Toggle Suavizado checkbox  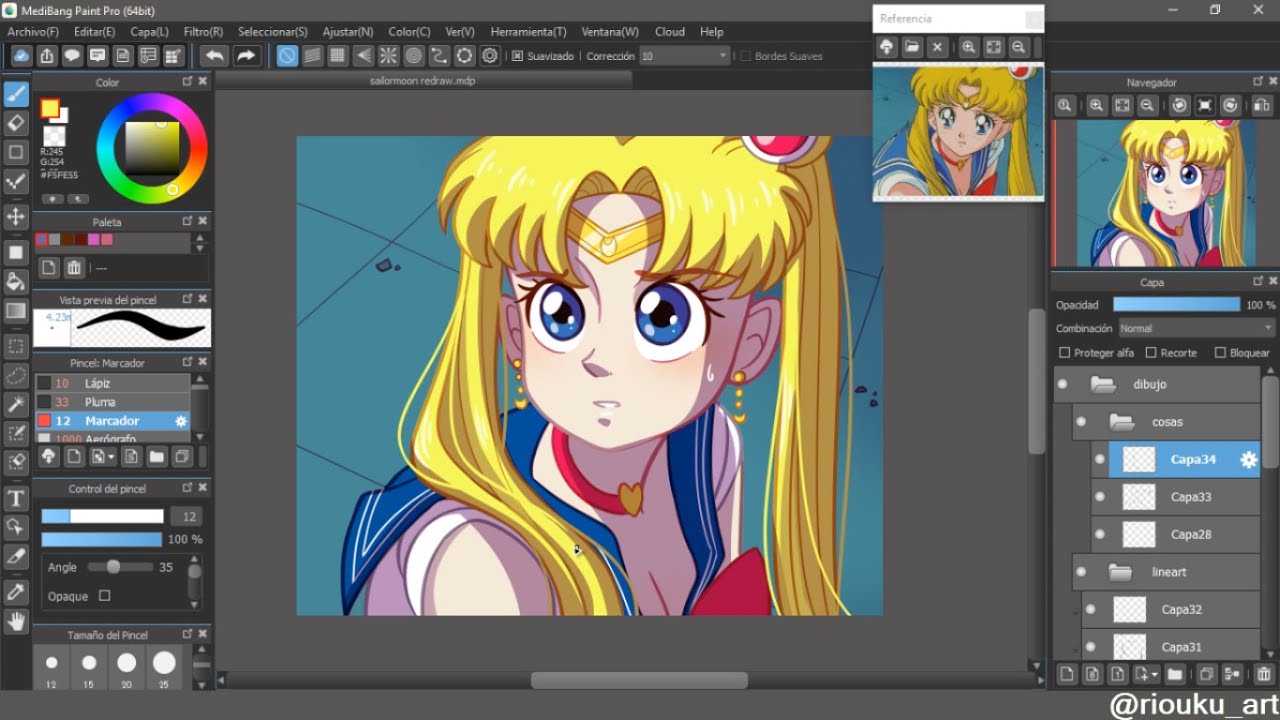[x=517, y=56]
